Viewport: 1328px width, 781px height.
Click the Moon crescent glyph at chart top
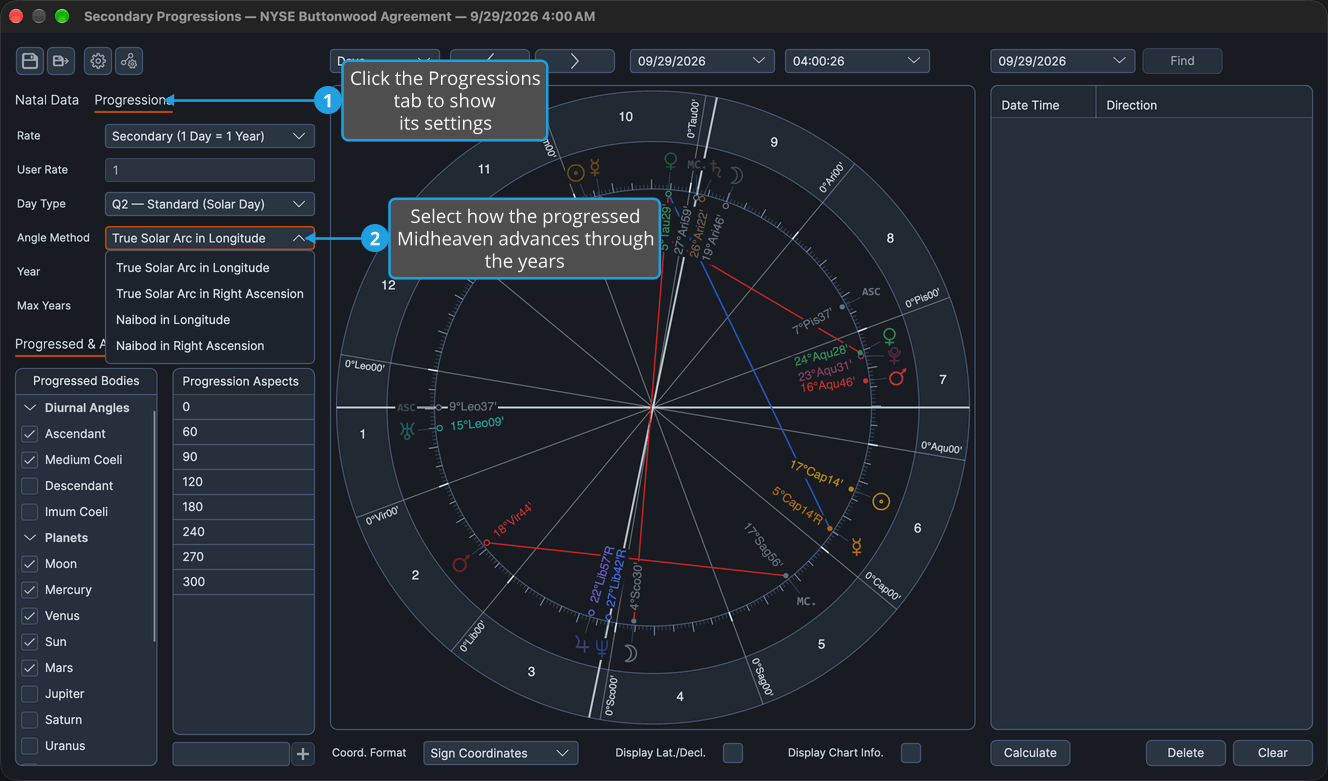coord(736,175)
